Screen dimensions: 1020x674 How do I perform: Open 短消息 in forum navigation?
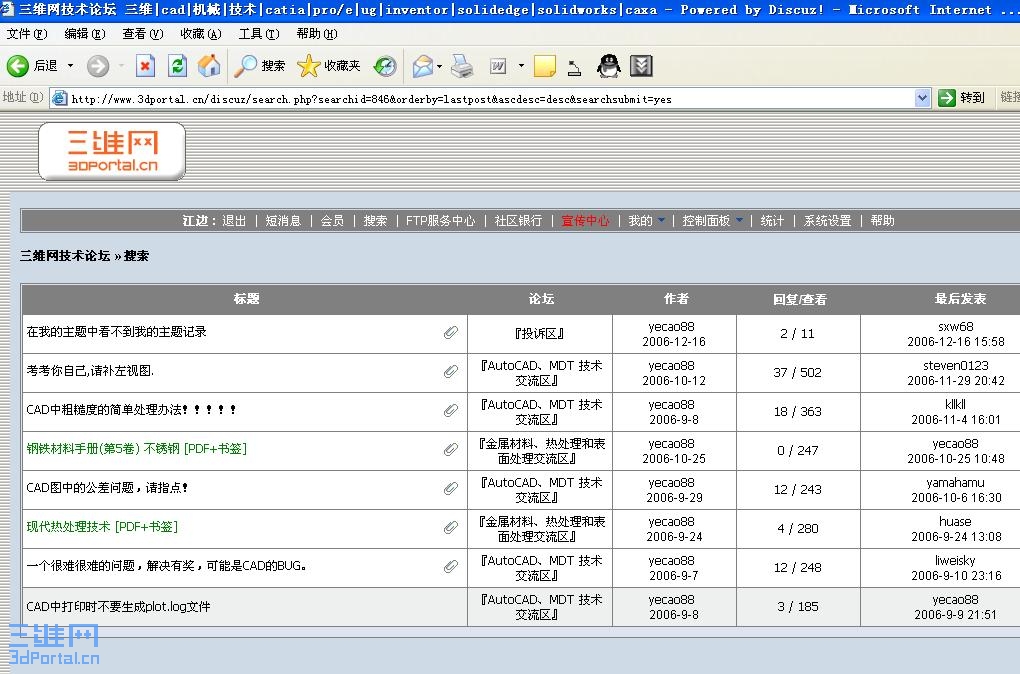pyautogui.click(x=283, y=221)
